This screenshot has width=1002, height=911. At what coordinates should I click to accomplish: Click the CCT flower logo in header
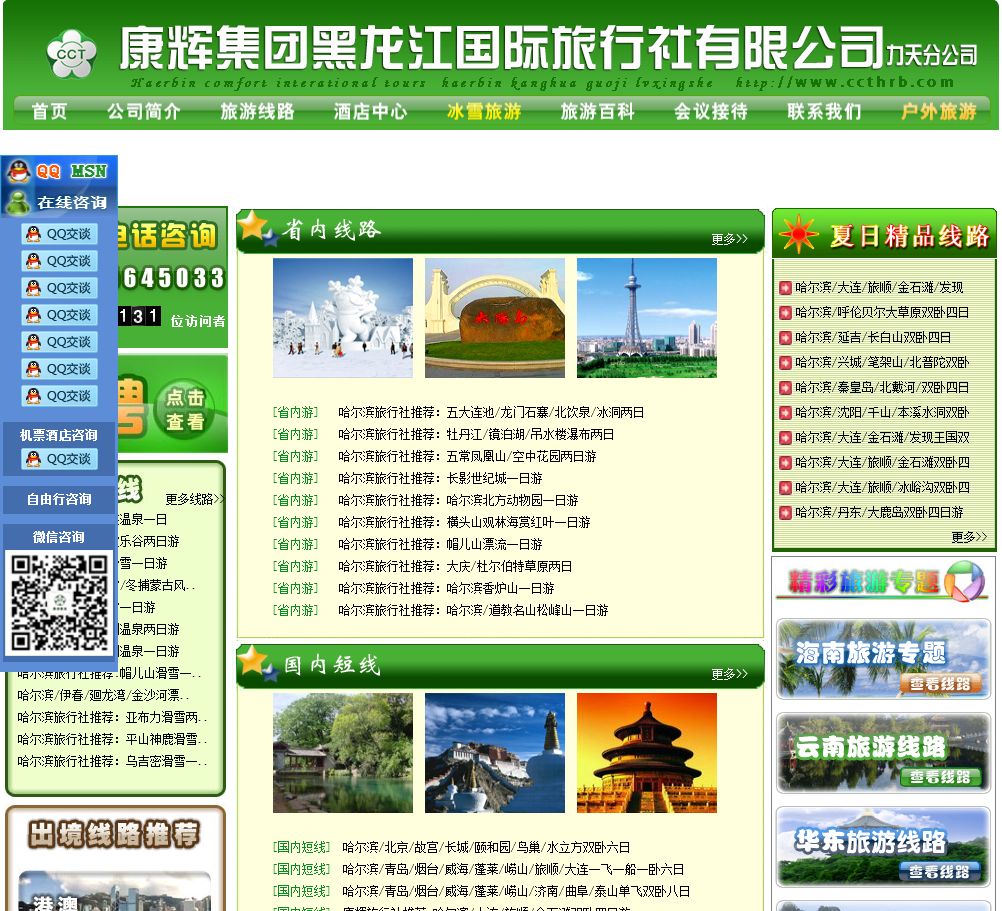pyautogui.click(x=71, y=54)
